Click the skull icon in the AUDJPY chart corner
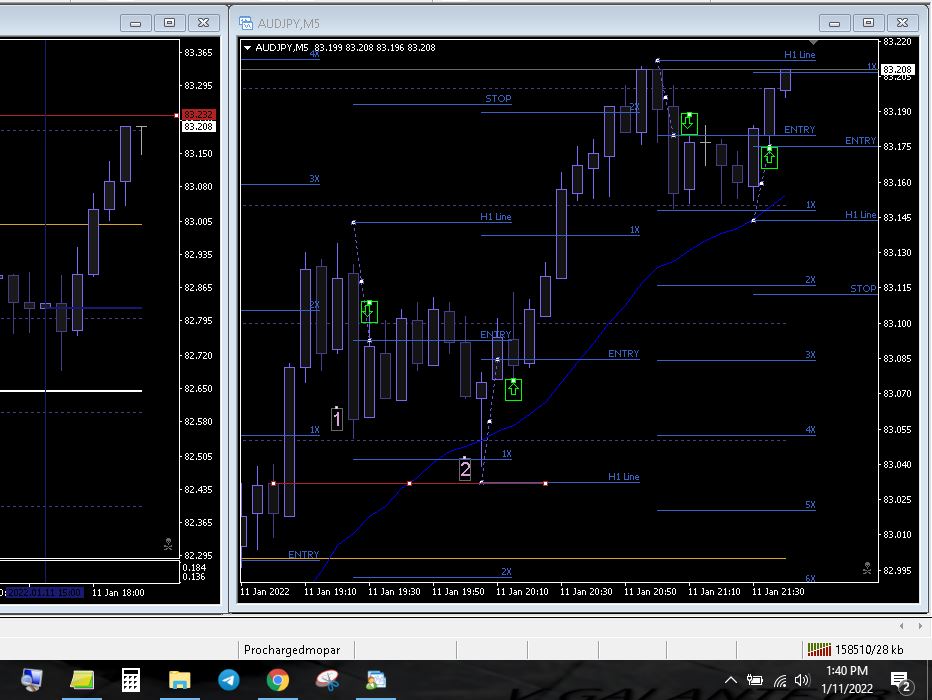This screenshot has height=700, width=932. tap(866, 568)
